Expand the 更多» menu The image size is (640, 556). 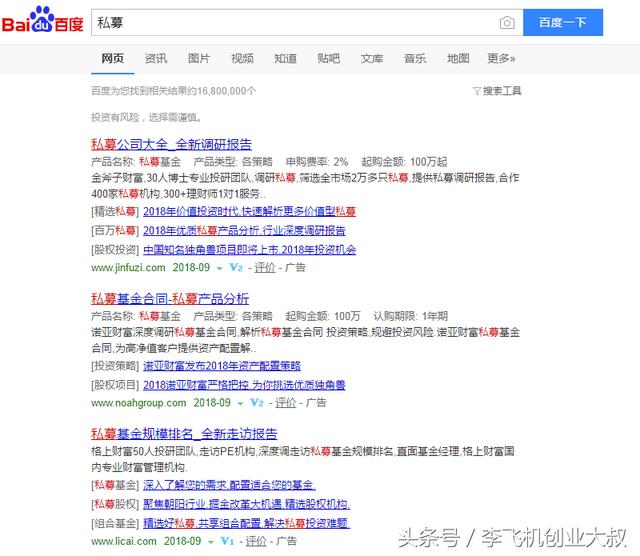click(x=501, y=58)
